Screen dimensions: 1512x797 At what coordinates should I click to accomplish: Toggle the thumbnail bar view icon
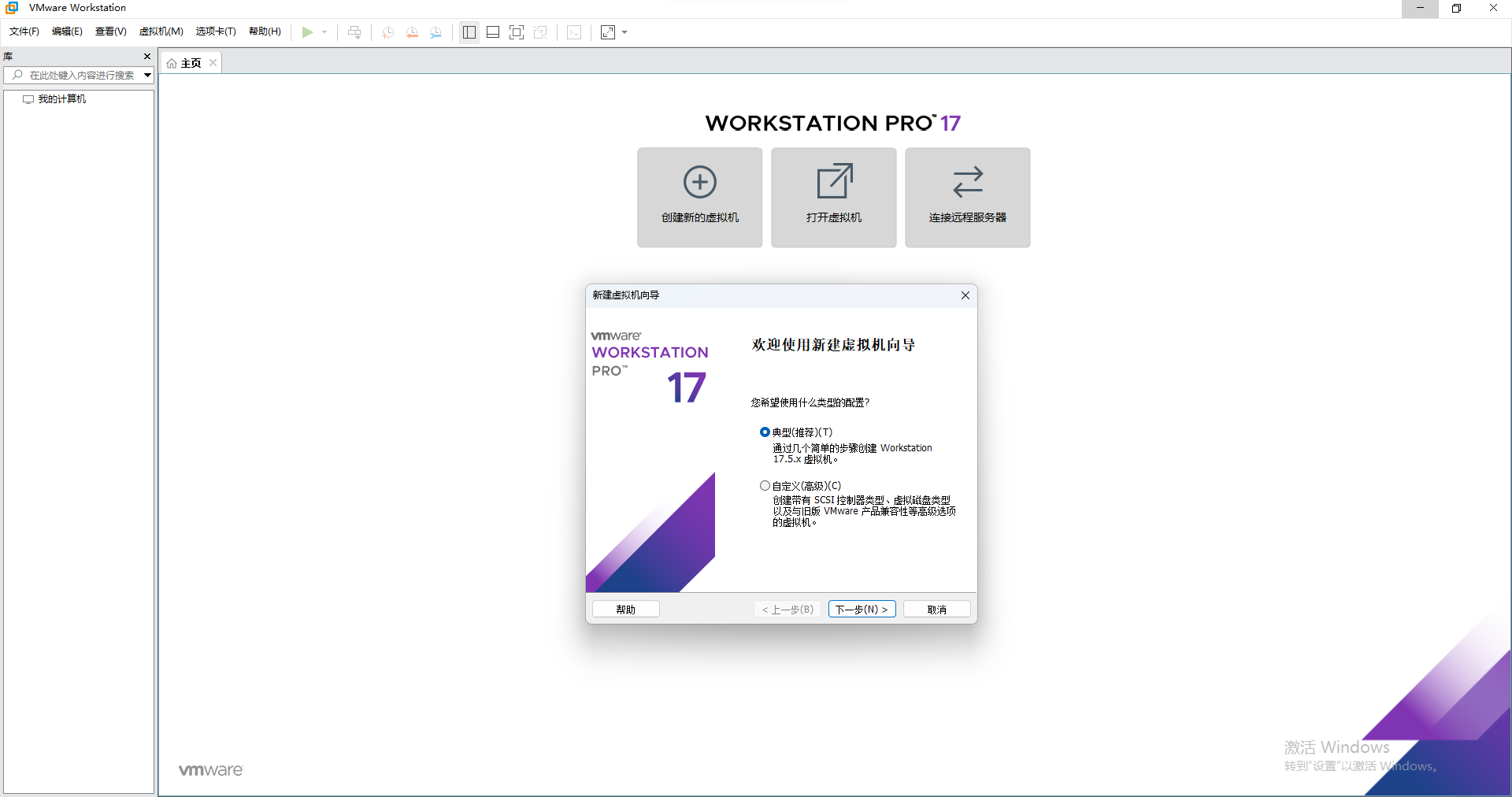[x=493, y=32]
